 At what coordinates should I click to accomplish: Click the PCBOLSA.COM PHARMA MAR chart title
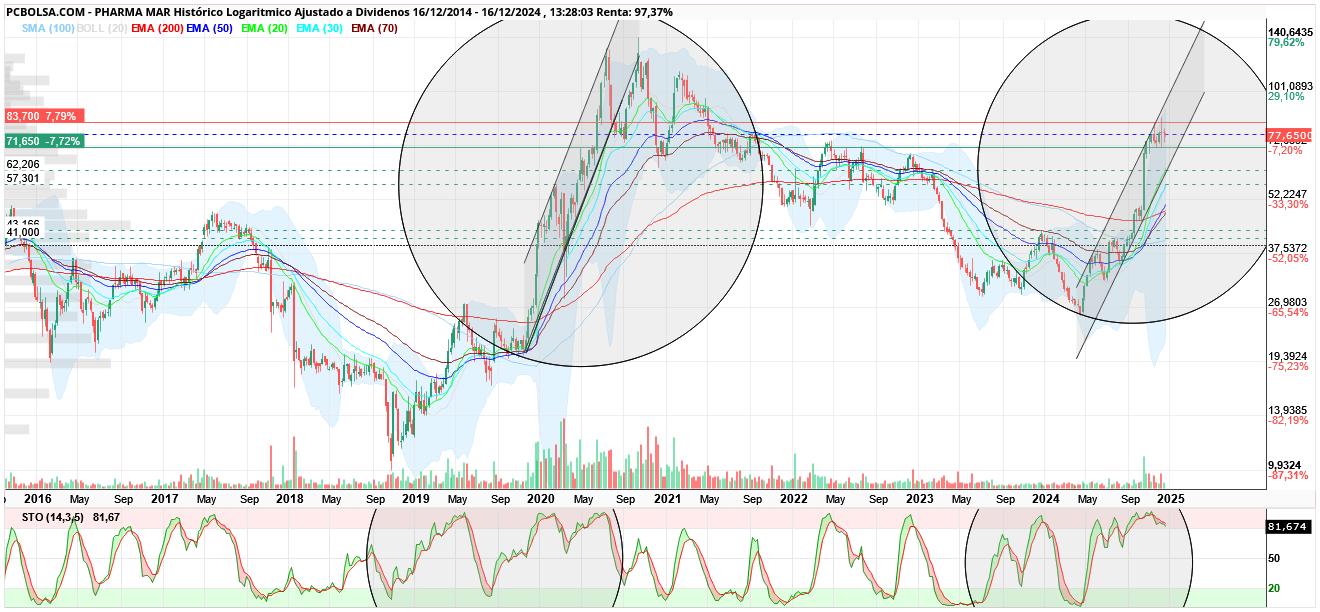tap(340, 12)
